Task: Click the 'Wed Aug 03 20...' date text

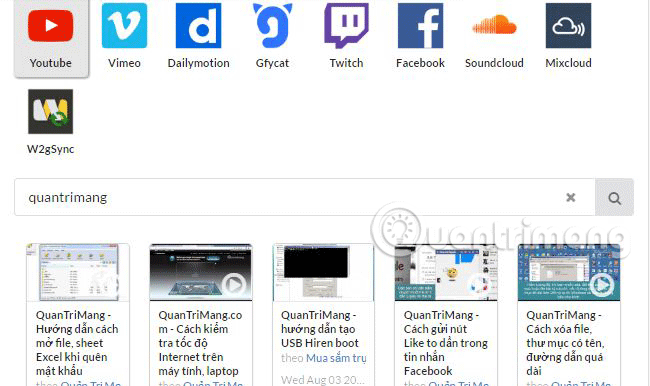Action: (323, 379)
